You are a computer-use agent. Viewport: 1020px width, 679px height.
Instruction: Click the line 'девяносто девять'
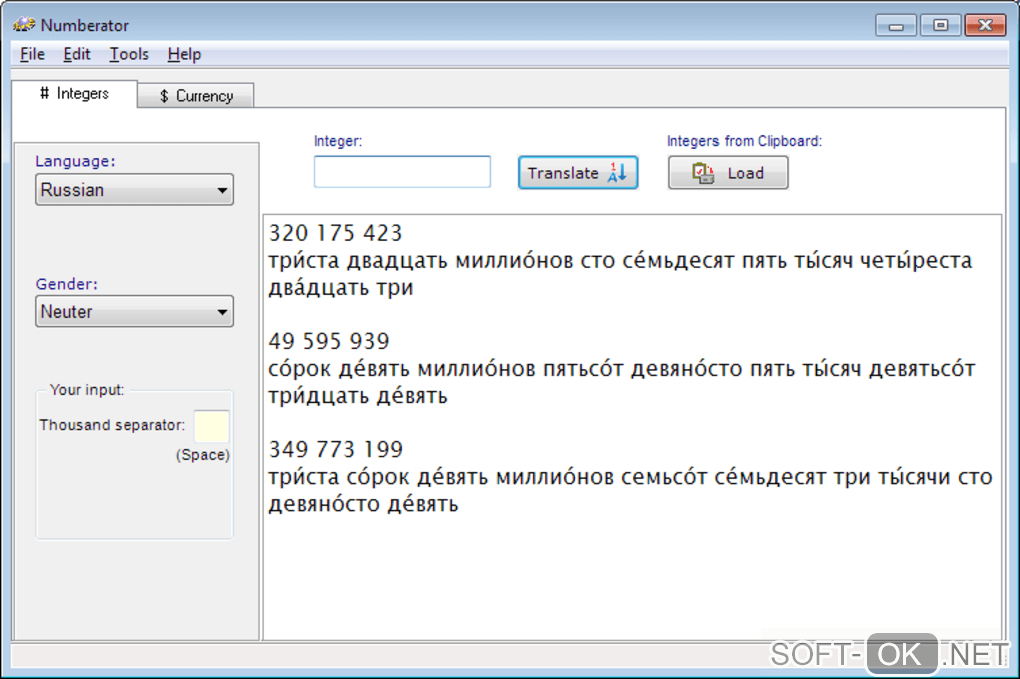363,503
